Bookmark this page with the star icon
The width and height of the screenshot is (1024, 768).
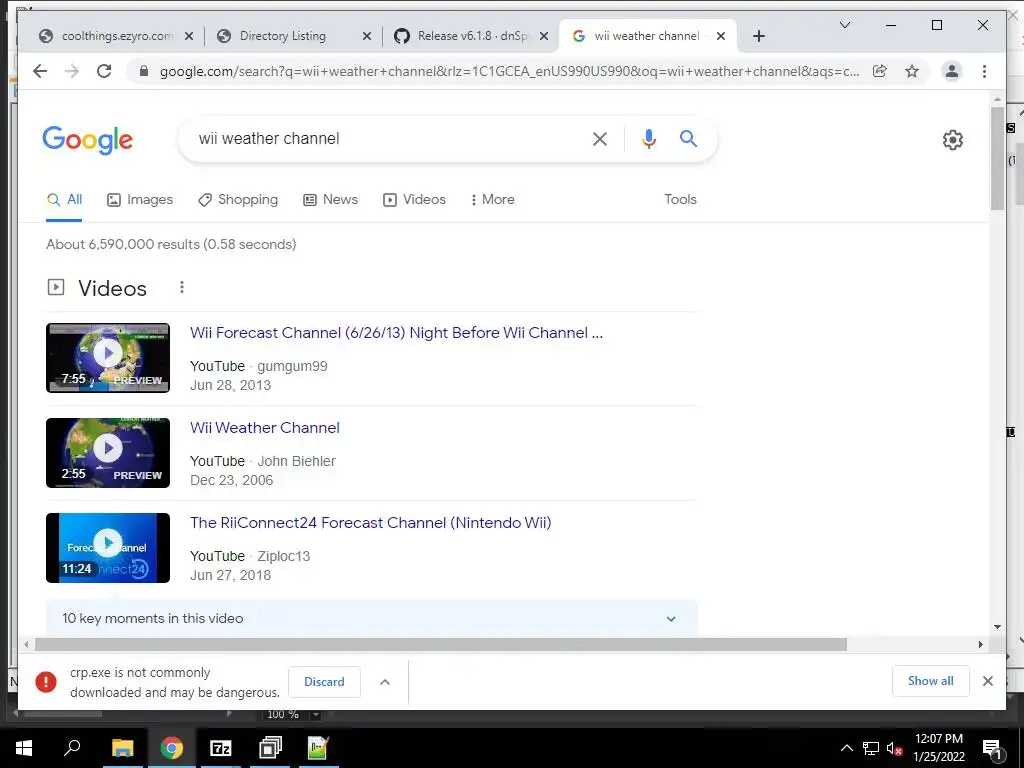click(912, 71)
